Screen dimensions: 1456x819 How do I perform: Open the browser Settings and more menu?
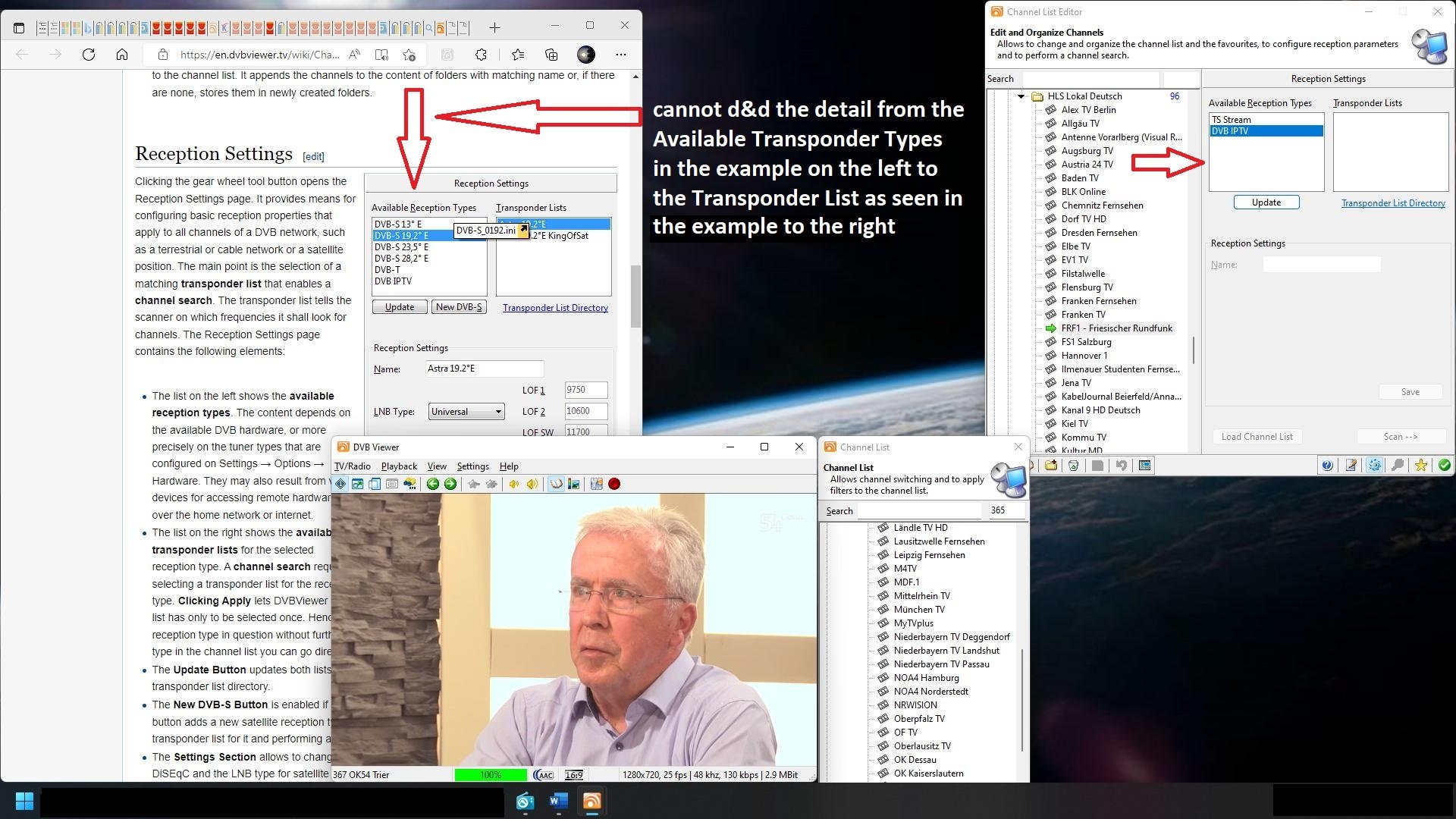pyautogui.click(x=621, y=55)
